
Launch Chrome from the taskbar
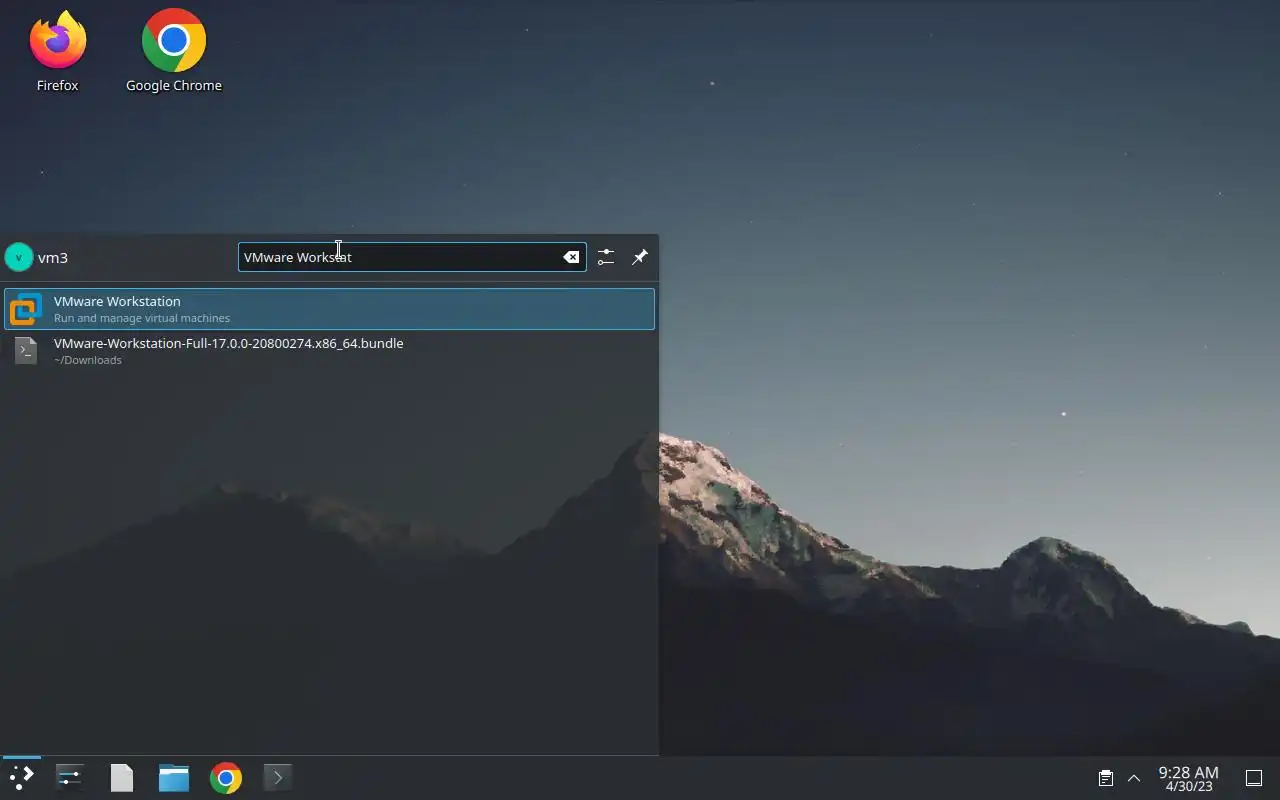pos(226,778)
